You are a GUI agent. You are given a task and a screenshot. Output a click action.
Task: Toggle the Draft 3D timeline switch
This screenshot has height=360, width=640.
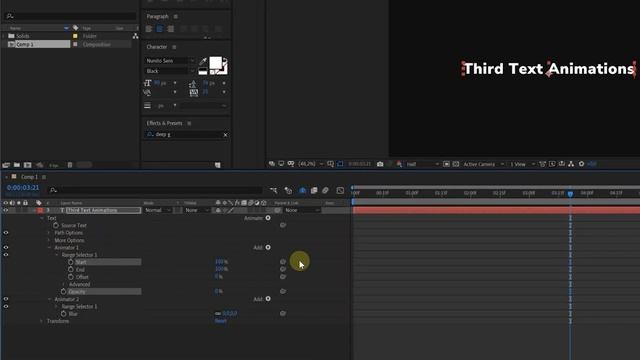[x=288, y=191]
